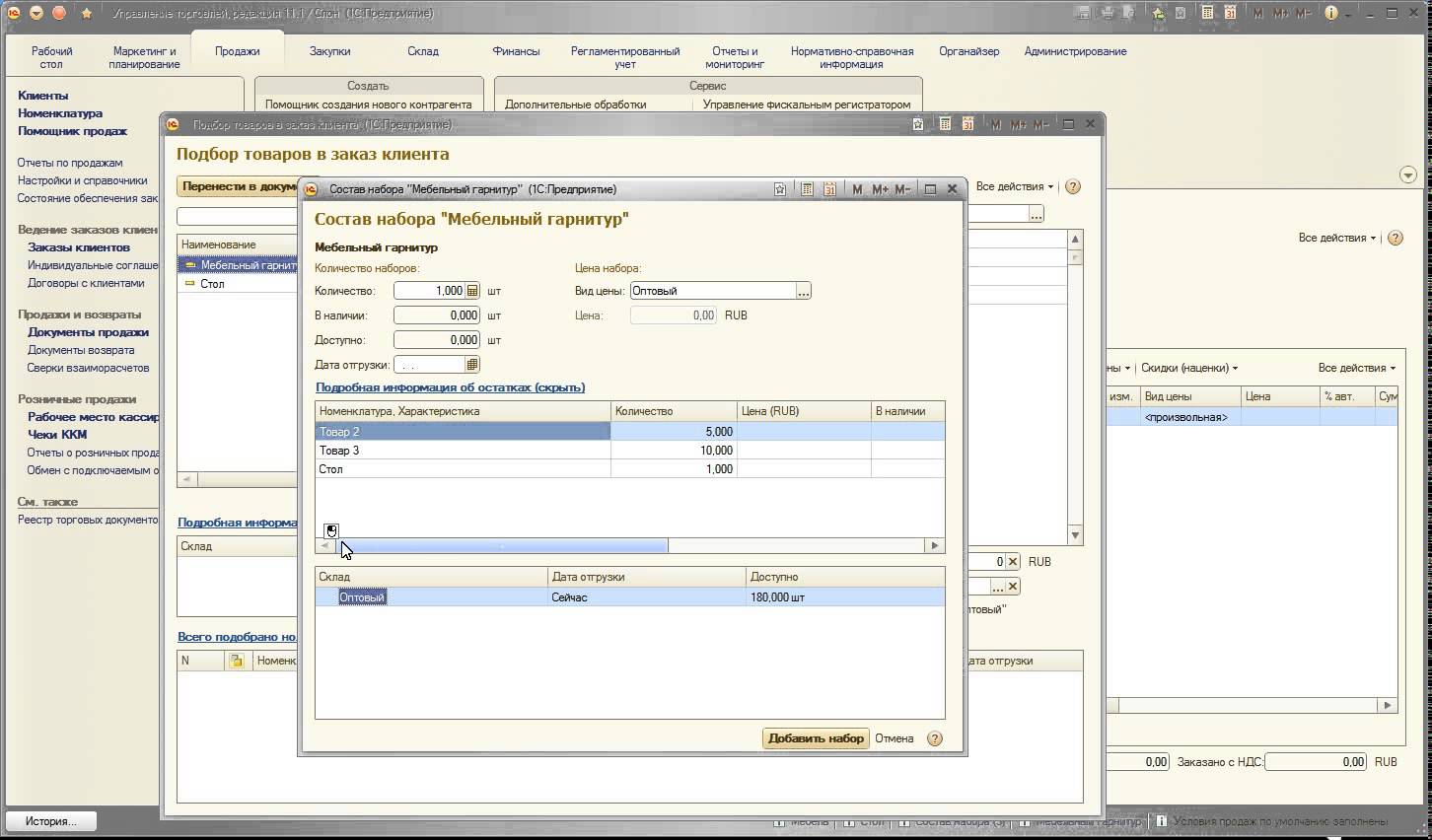Open the calendar icon in the main application titlebar
Viewport: 1432px width, 840px height.
click(1230, 14)
